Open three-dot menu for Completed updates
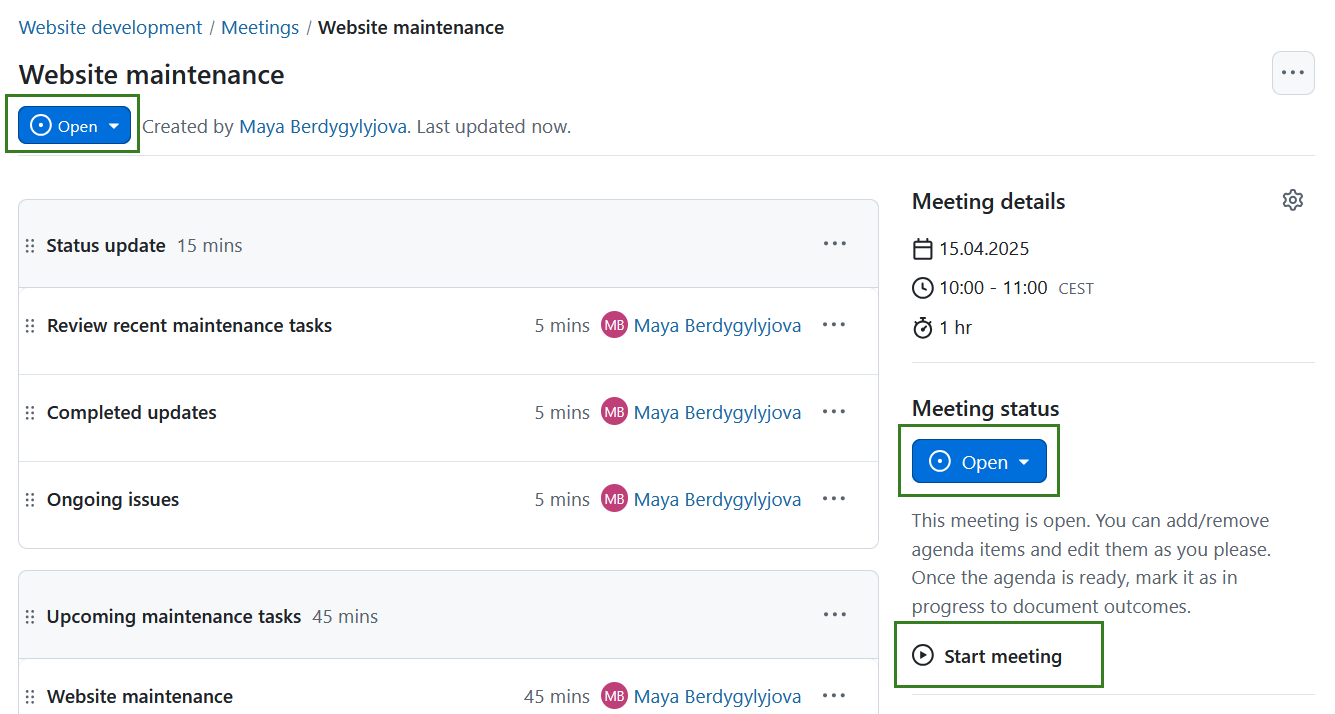1335x714 pixels. pyautogui.click(x=835, y=412)
